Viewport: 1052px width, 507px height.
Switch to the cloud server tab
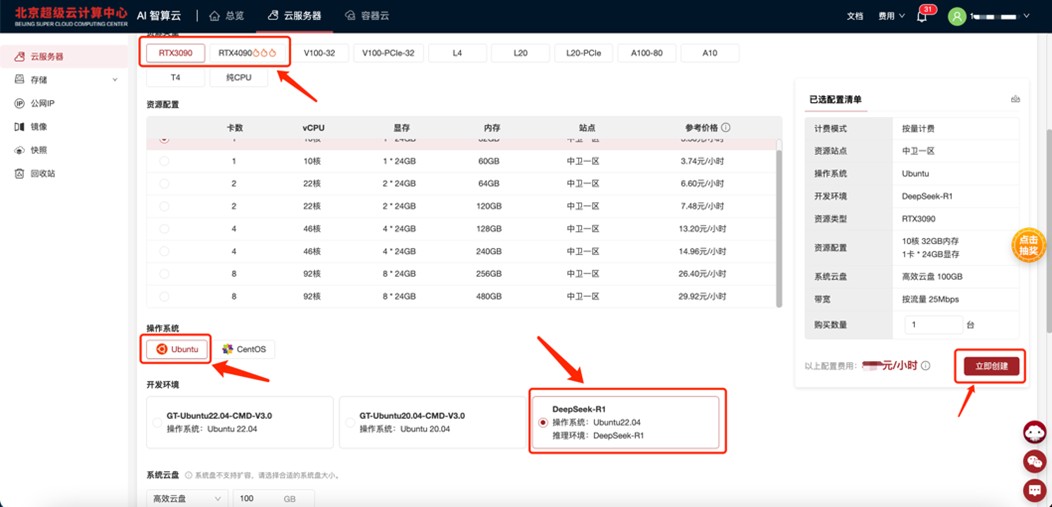[x=295, y=15]
